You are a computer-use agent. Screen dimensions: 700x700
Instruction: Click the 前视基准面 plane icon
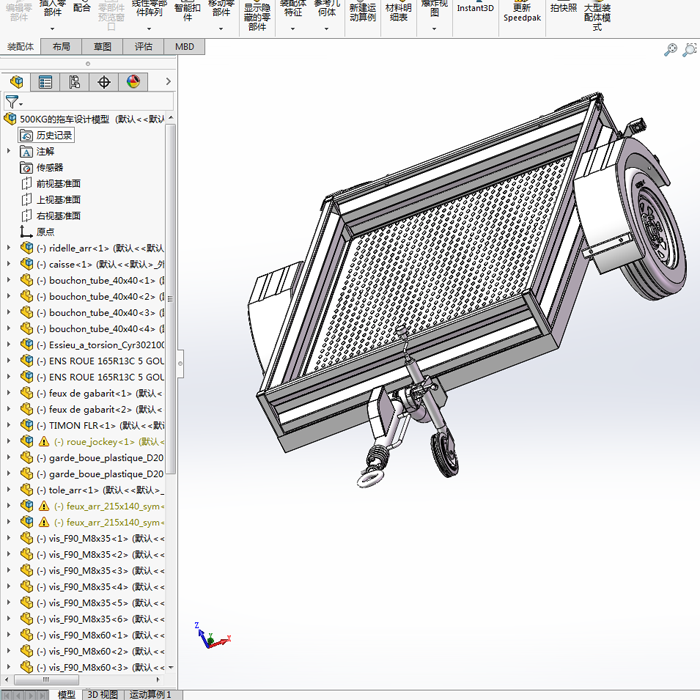click(x=26, y=183)
